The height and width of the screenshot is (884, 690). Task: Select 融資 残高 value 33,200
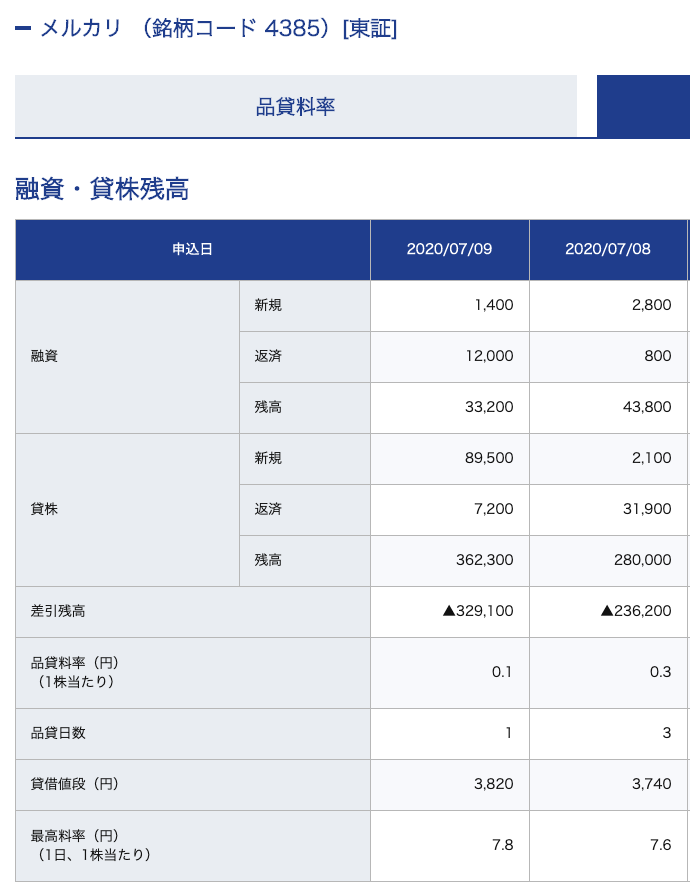pyautogui.click(x=489, y=407)
